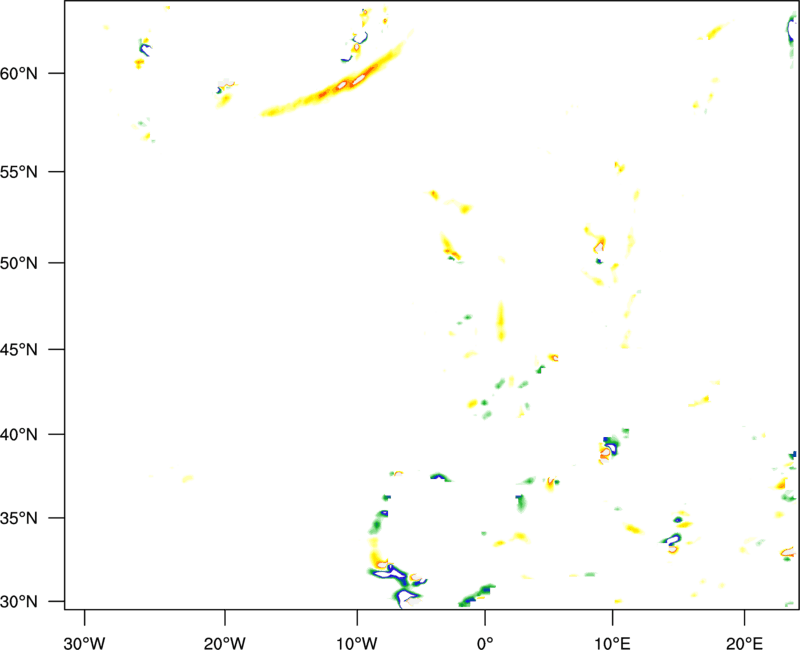Click the 20°W longitude label
Viewport: 800px width, 650px height.
click(x=225, y=643)
